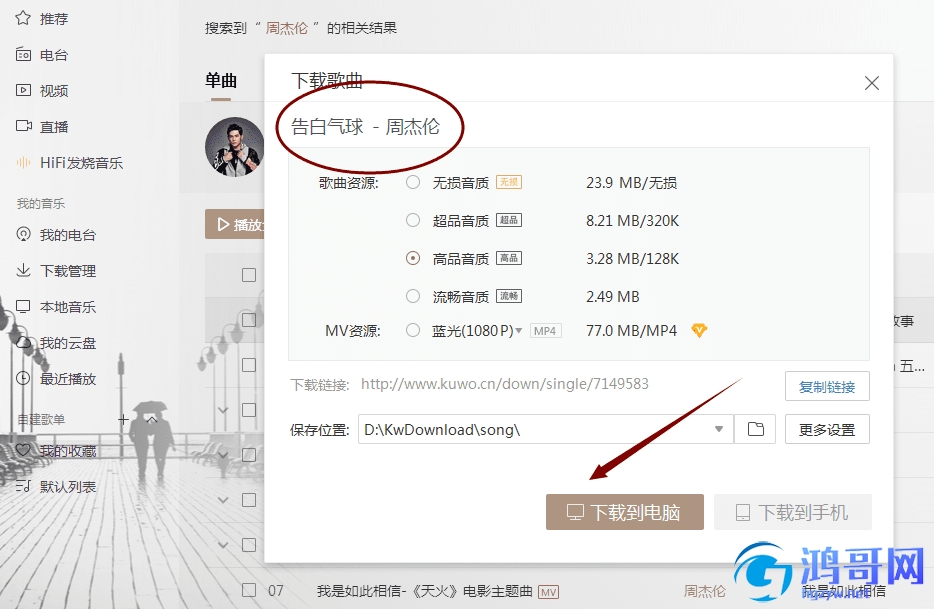The image size is (934, 609).
Task: Open the 推荐 recommendations page
Action: point(42,19)
